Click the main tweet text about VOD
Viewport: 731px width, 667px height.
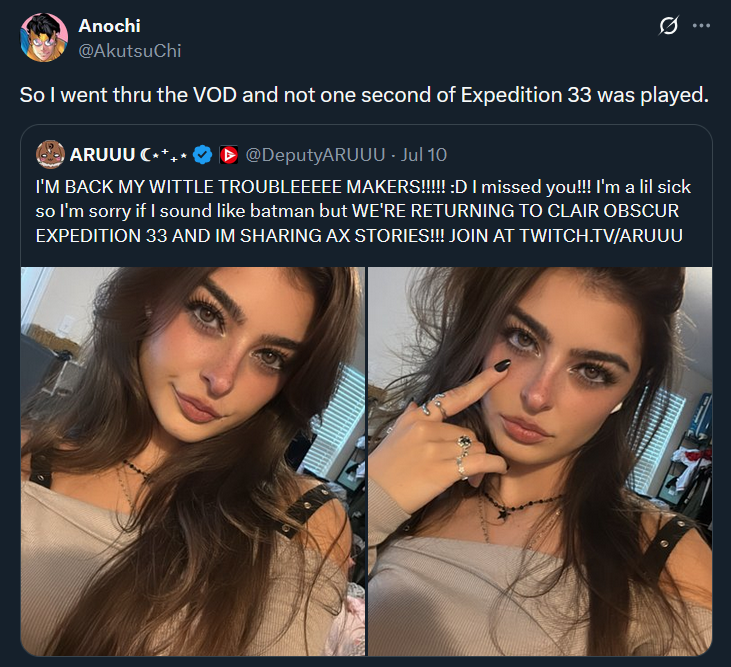tap(364, 95)
